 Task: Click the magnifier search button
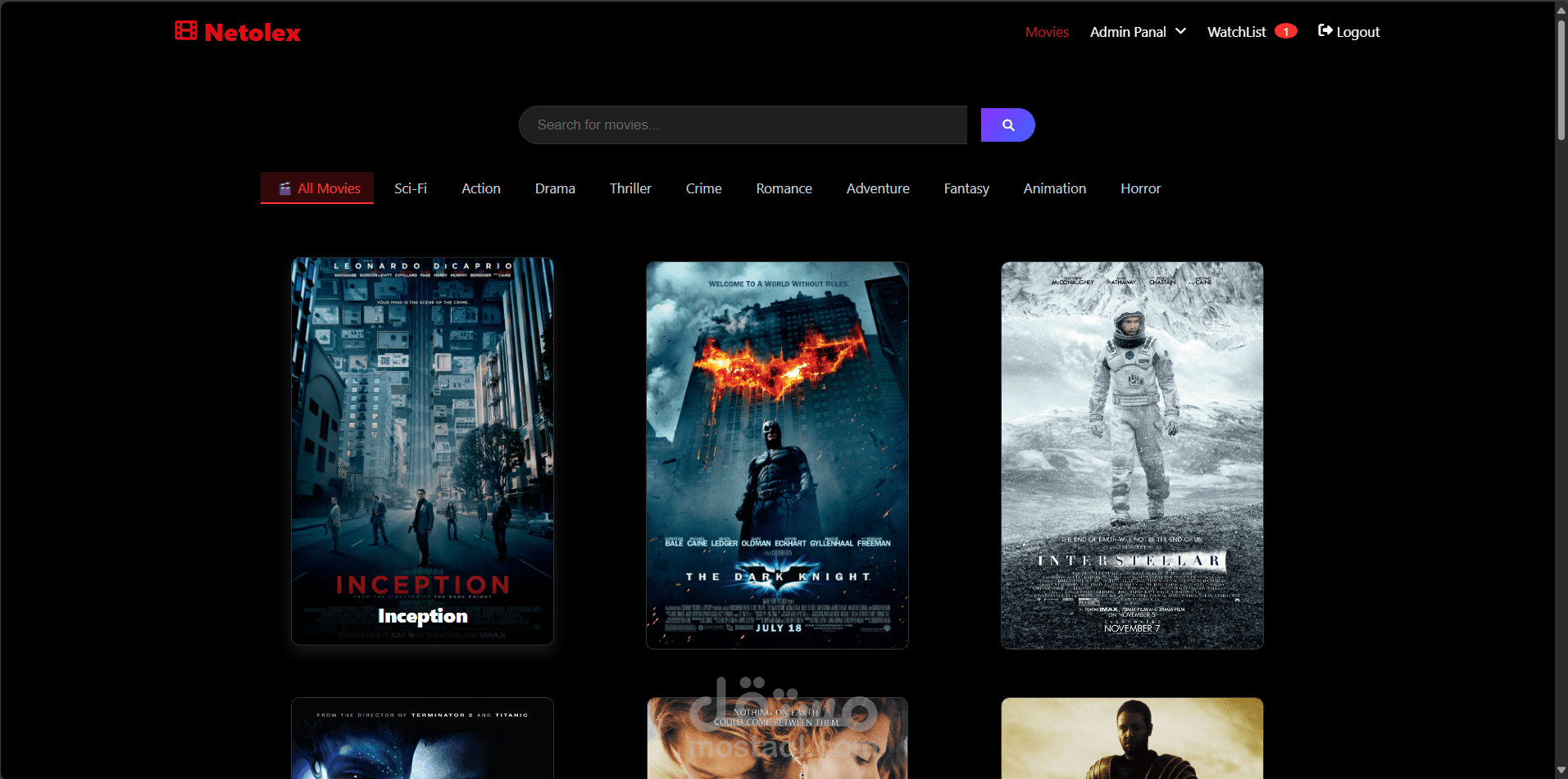tap(1008, 125)
